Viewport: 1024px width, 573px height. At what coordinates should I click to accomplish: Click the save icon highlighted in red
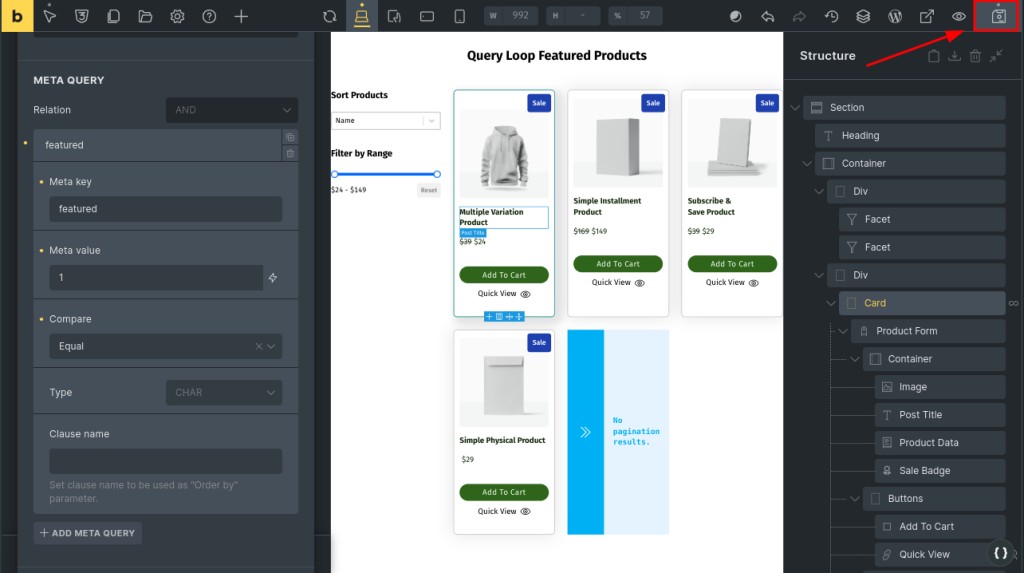coord(997,16)
